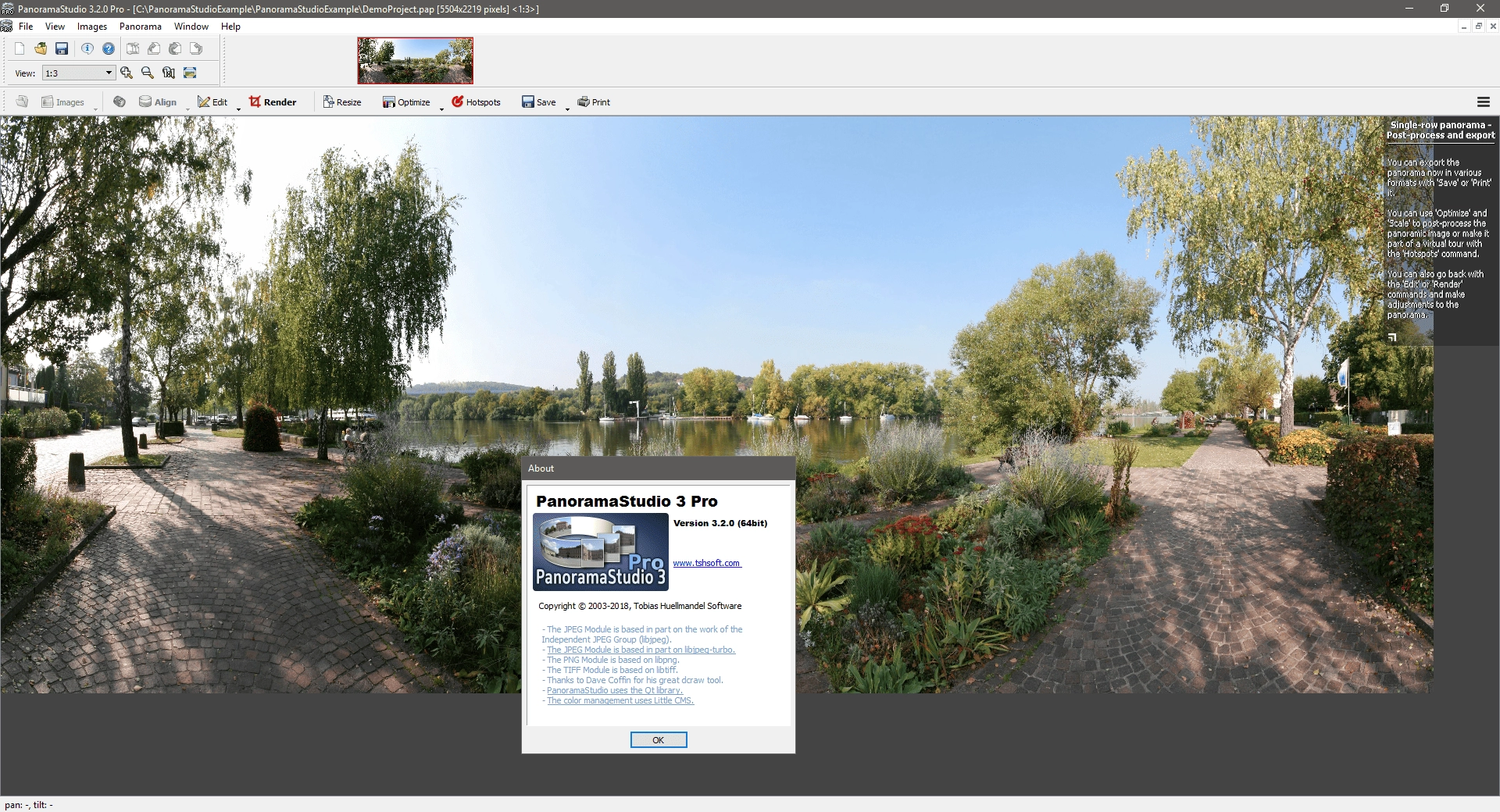Screen dimensions: 1500x812
Task: Open the View zoom ratio dropdown showing 1:3
Action: (78, 73)
